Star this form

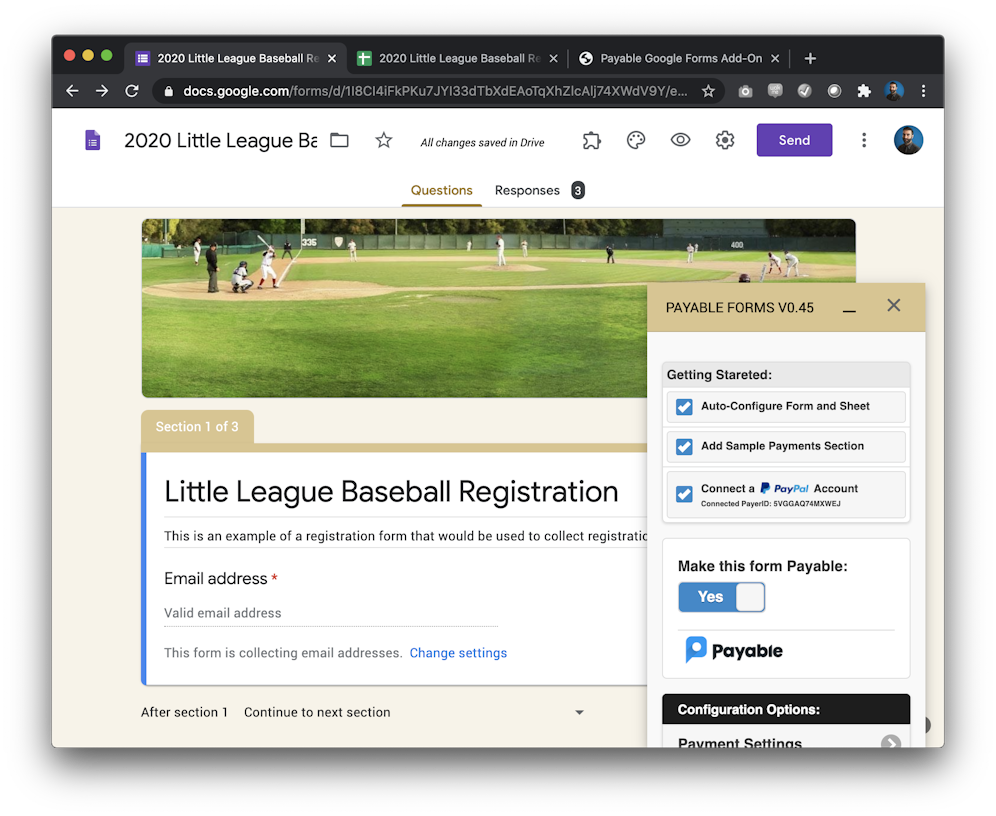(384, 141)
